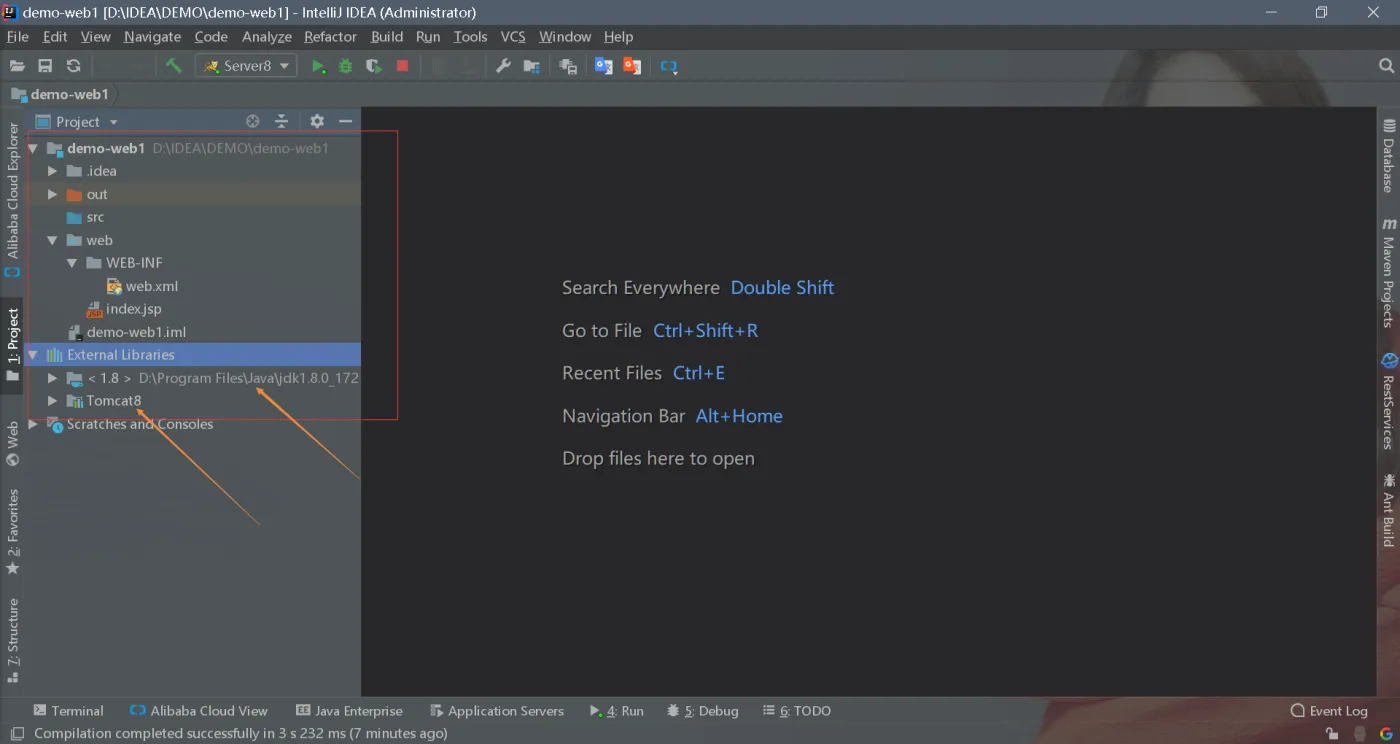The width and height of the screenshot is (1400, 744).
Task: Open Alibaba Cloud View bottom tab
Action: click(x=199, y=711)
